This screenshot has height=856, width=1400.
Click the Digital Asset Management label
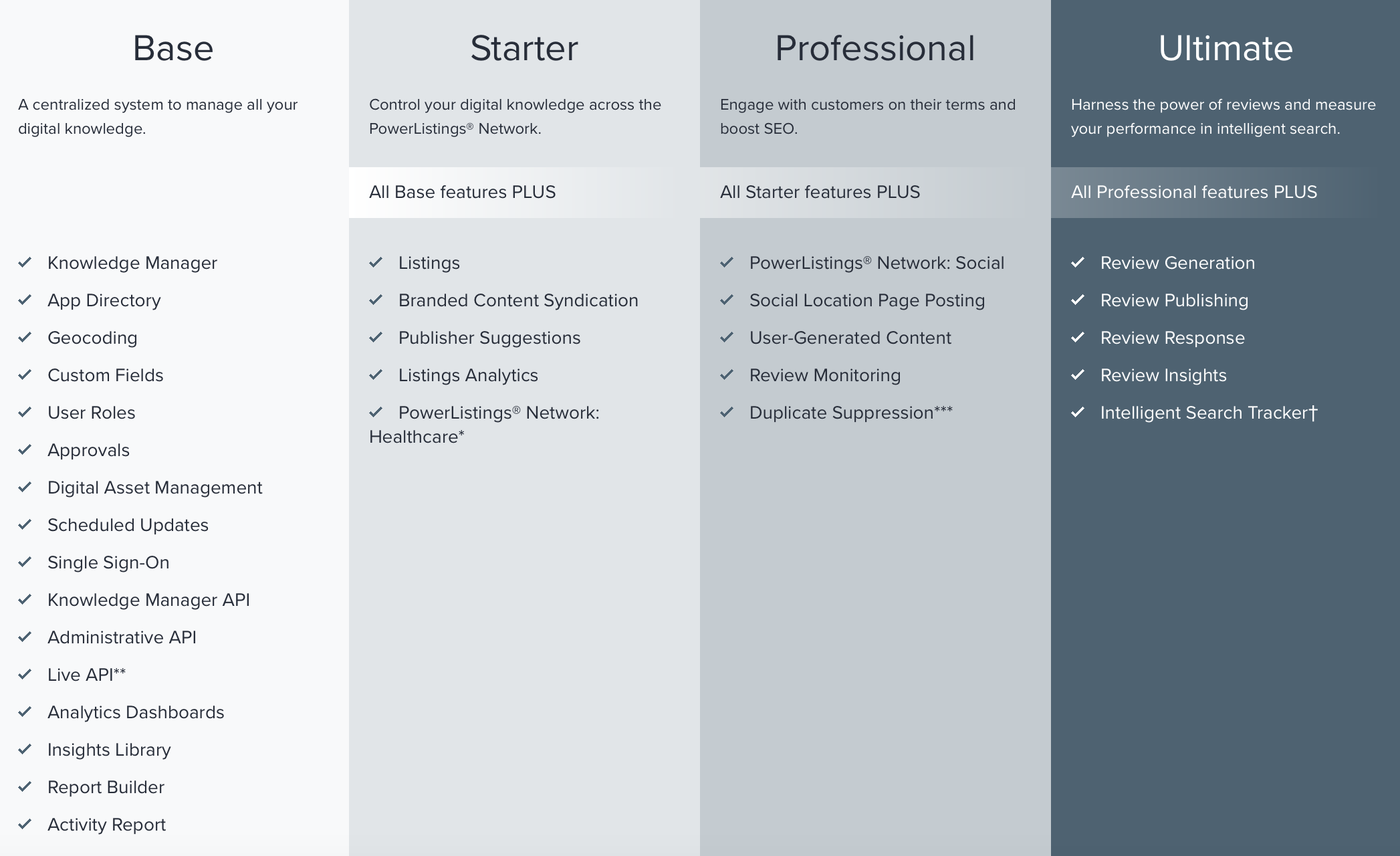tap(154, 488)
